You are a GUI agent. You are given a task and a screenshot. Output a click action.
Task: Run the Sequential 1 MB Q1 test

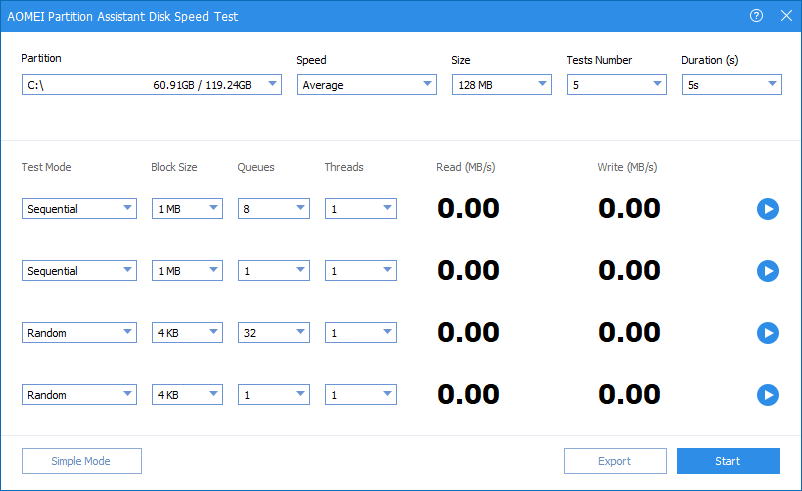(768, 271)
